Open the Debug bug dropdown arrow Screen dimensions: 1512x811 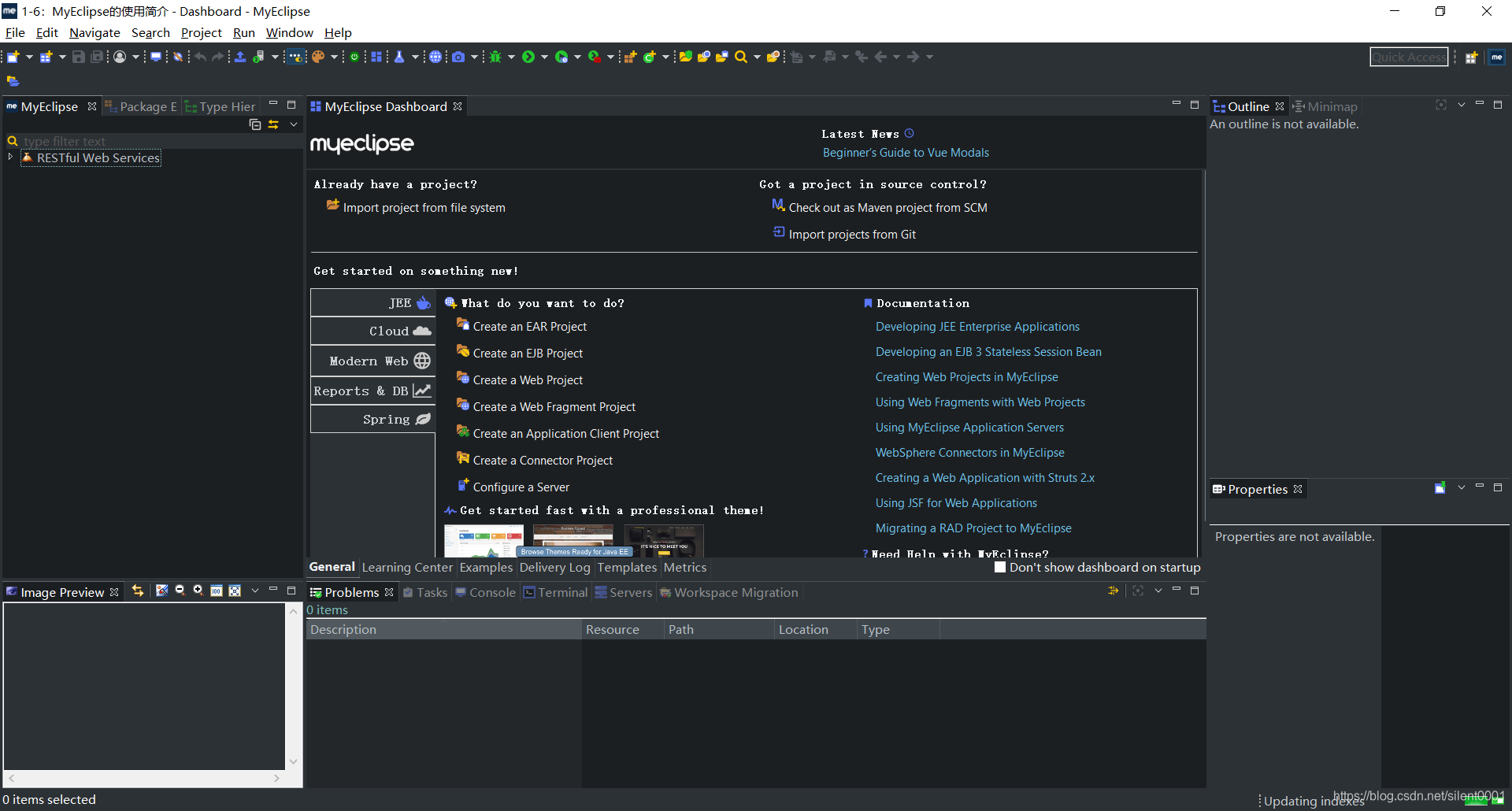[511, 57]
